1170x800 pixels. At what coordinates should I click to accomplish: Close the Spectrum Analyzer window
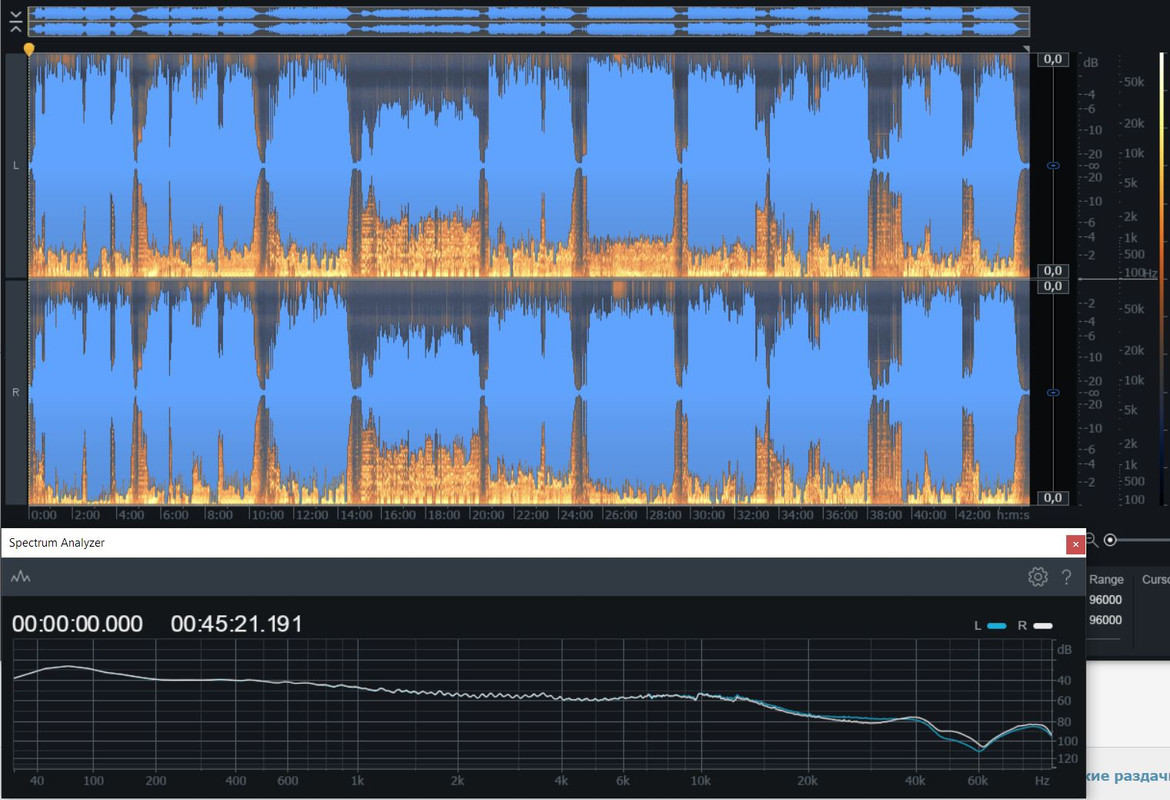[x=1075, y=544]
